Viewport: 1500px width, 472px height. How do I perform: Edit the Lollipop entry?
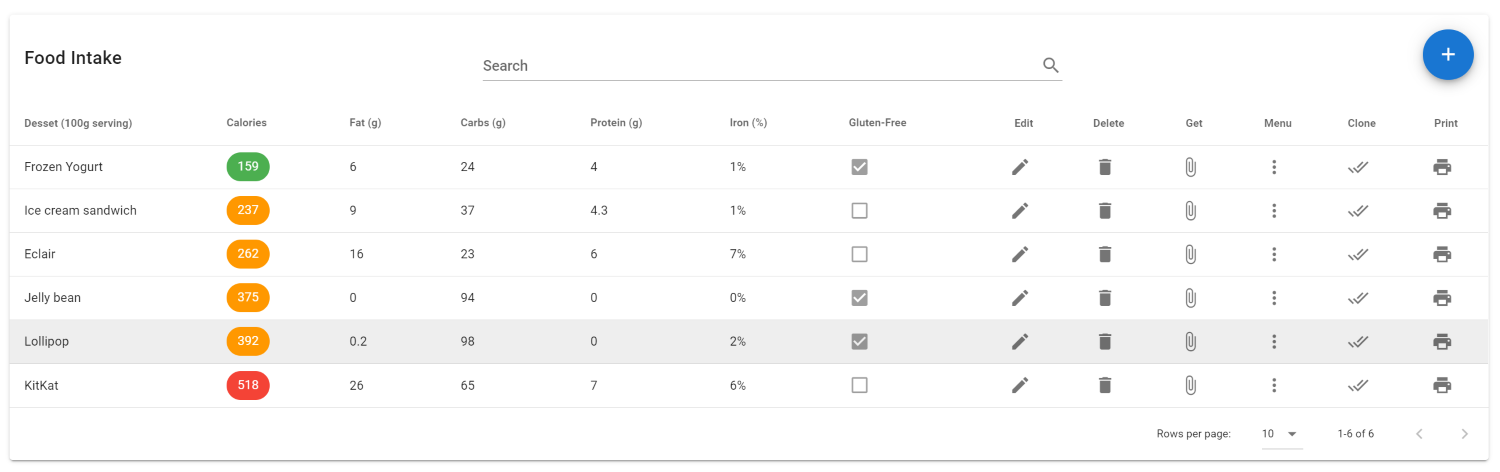1020,342
